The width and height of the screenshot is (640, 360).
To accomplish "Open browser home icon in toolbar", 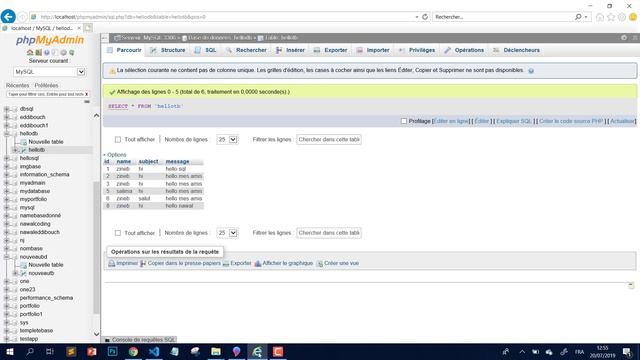I will click(x=600, y=17).
